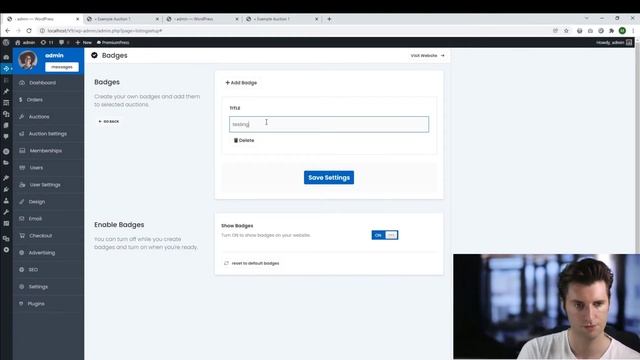Click the highlighted theme icon in narrow rail
This screenshot has height=360, width=640.
click(6, 69)
